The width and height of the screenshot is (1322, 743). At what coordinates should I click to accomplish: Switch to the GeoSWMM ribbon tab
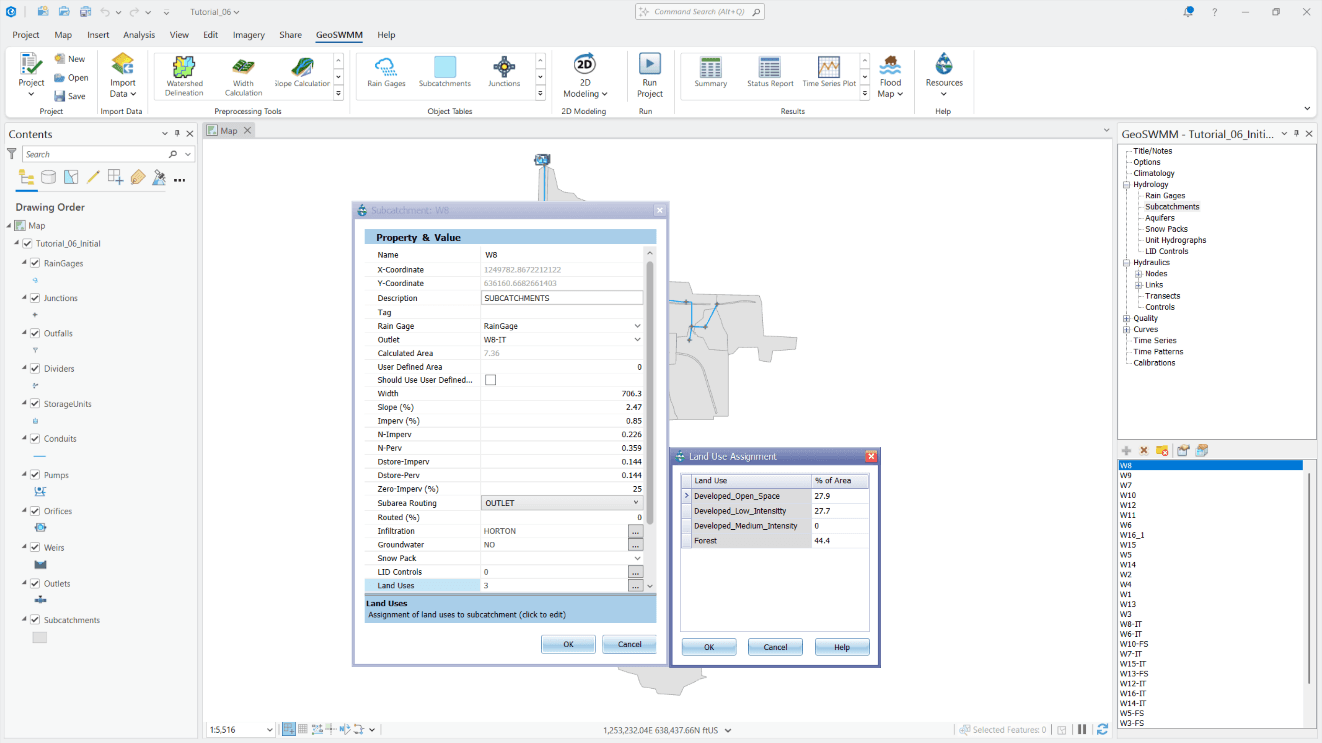(338, 34)
